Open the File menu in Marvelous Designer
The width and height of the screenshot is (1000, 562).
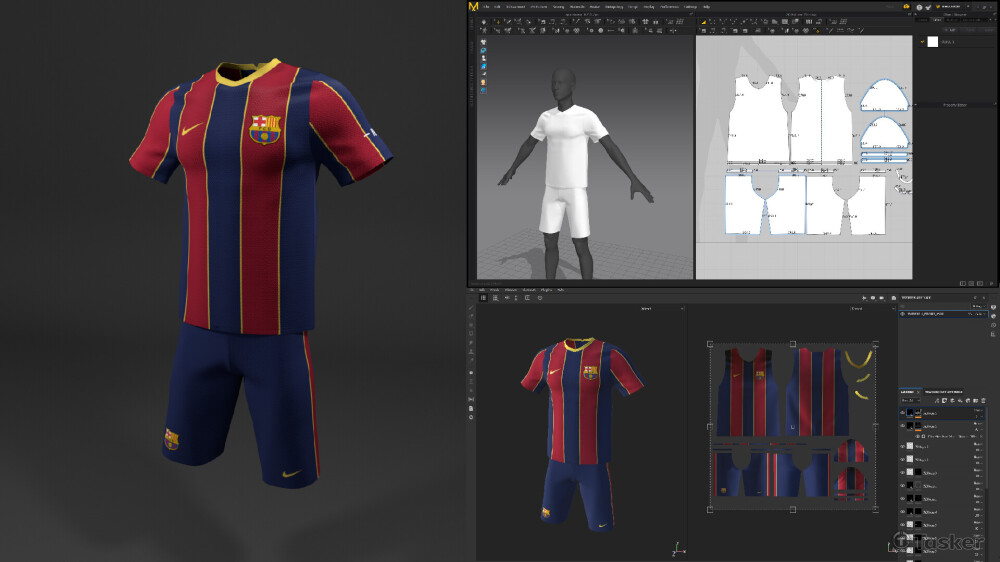tap(486, 7)
